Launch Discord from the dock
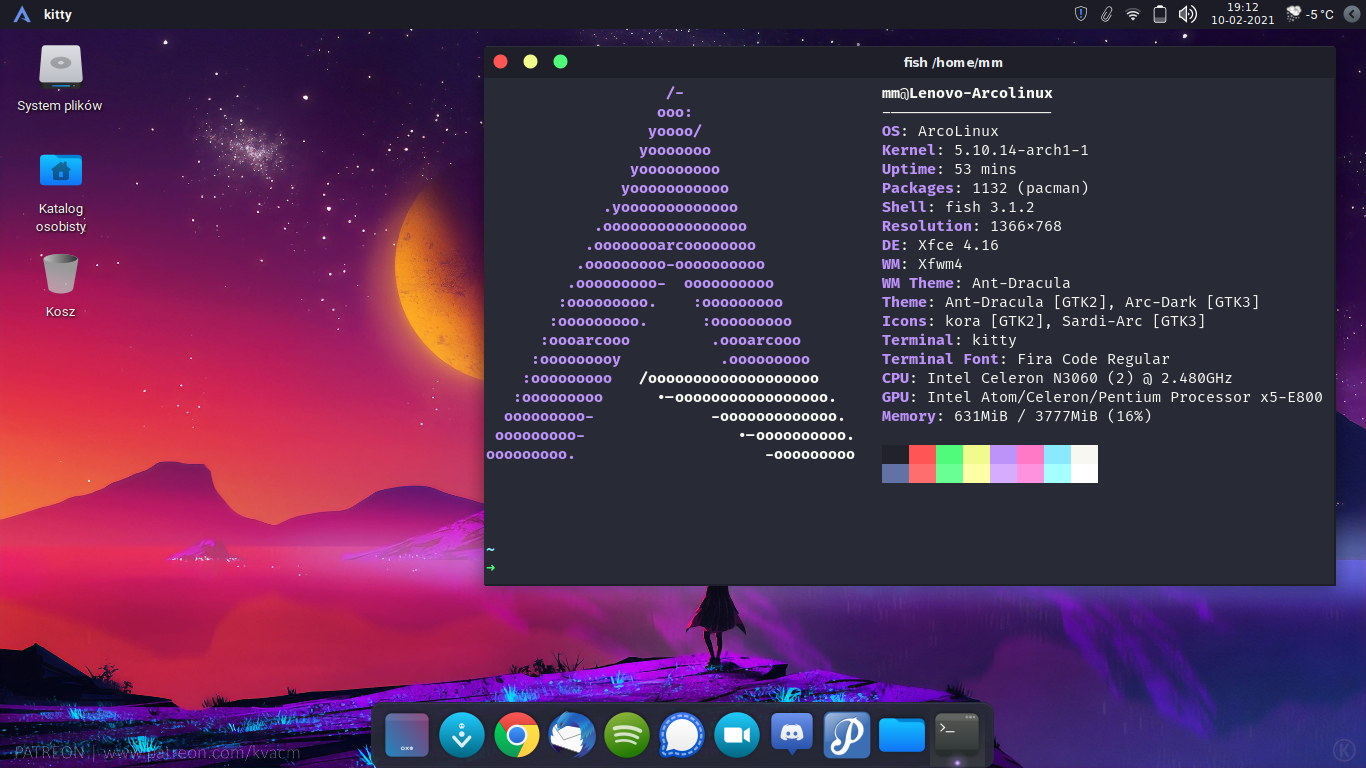1366x768 pixels. click(x=792, y=735)
